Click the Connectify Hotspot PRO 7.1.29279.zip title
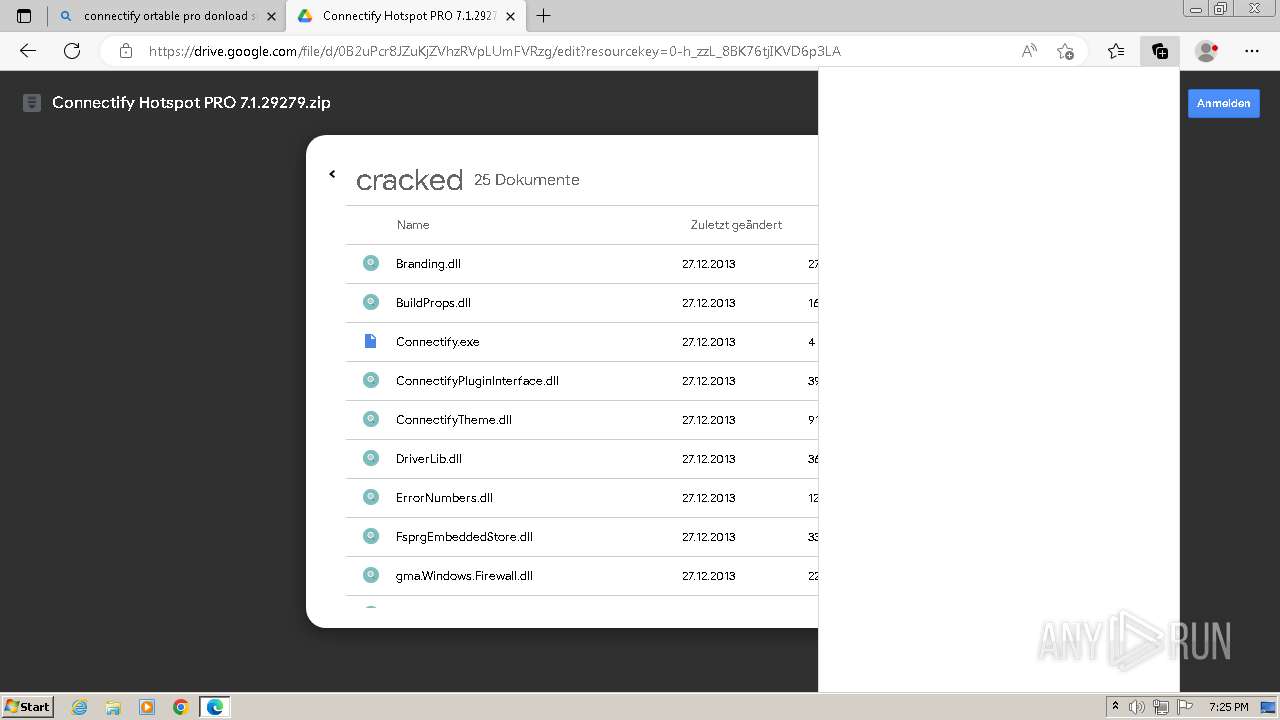This screenshot has height=720, width=1280. [191, 103]
